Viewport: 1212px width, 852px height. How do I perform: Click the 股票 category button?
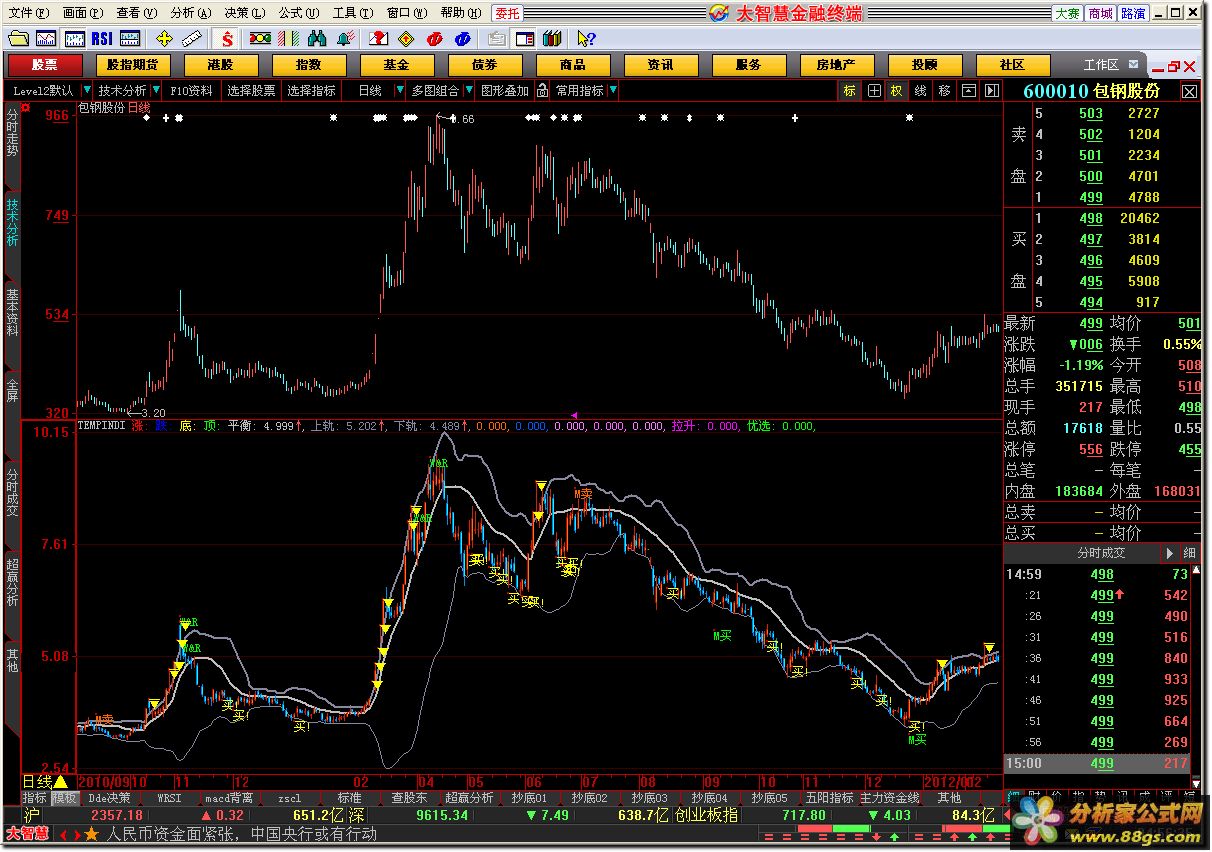point(45,65)
